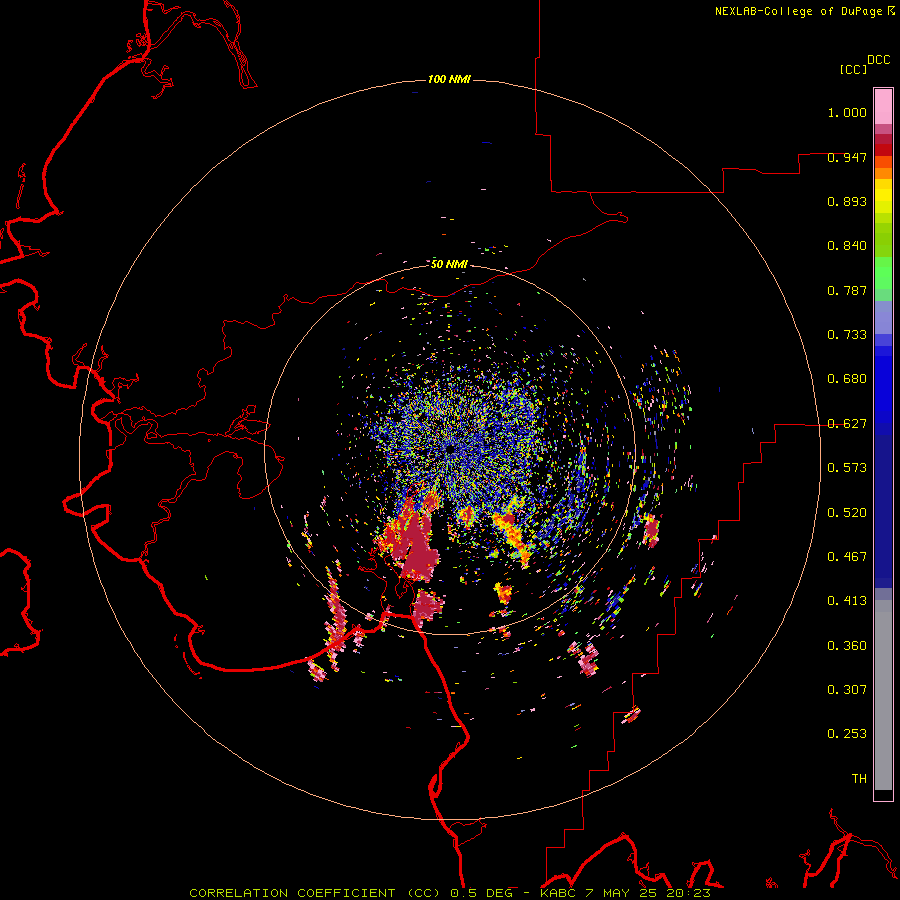Image resolution: width=900 pixels, height=900 pixels.
Task: Click the 0.680 color scale value
Action: pos(847,379)
